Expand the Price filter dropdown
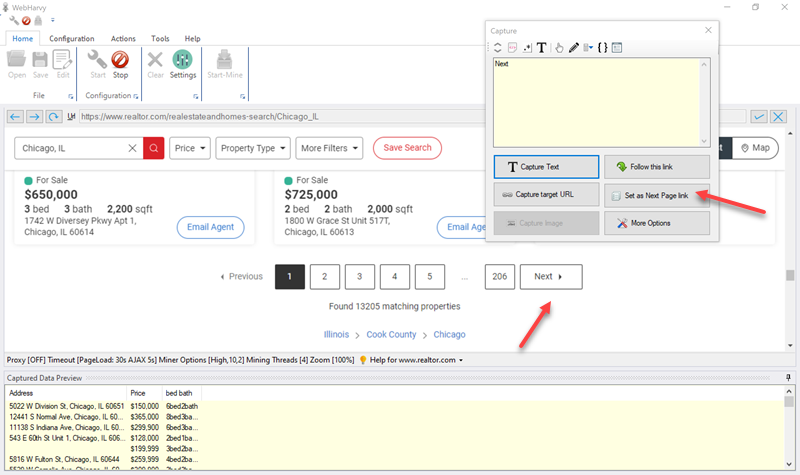Image resolution: width=800 pixels, height=475 pixels. tap(190, 148)
